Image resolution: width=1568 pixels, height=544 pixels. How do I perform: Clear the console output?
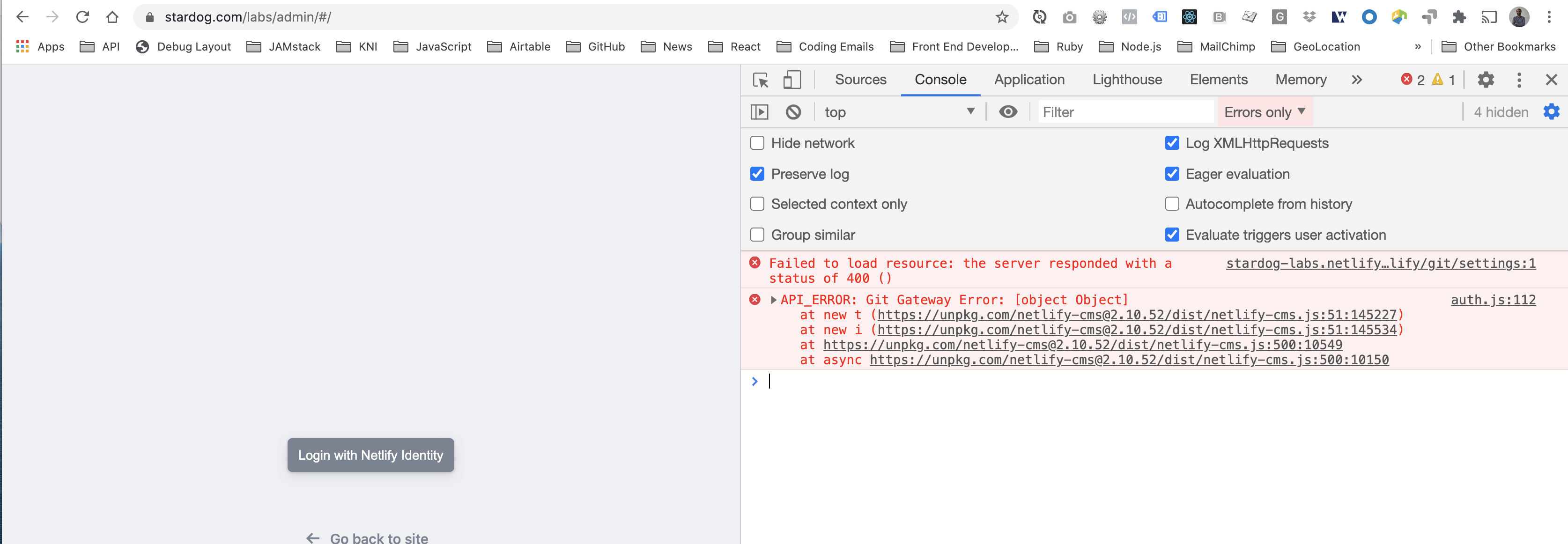(x=791, y=111)
